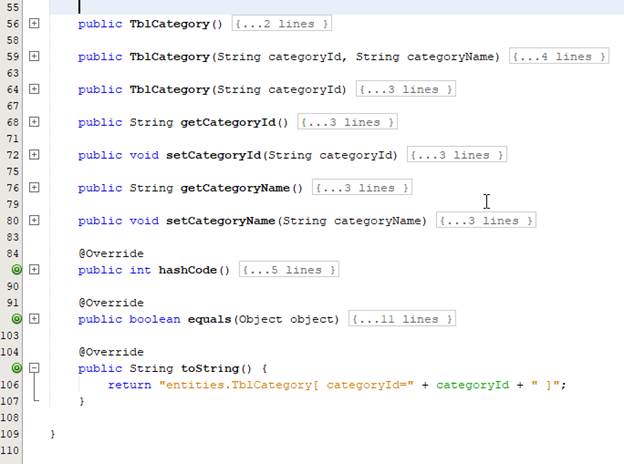Screen dimensions: 624x464
Task: Click the int keyword on hashCode line
Action: pyautogui.click(x=140, y=270)
